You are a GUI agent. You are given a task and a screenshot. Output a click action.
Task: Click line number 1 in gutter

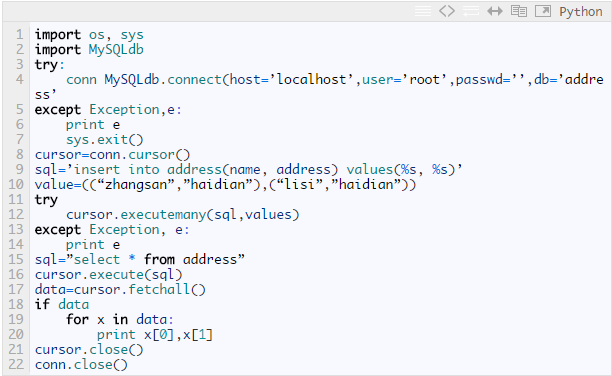click(20, 34)
